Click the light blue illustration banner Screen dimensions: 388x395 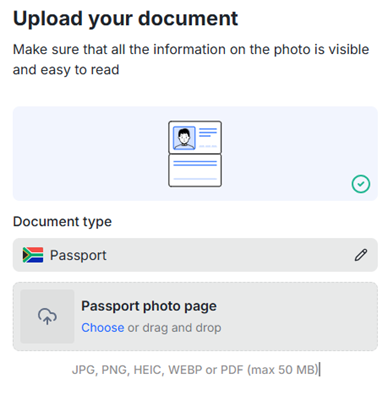pos(195,154)
